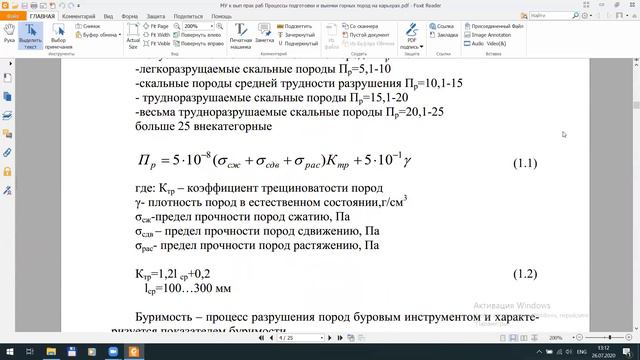640x360 pixels.
Task: Open digital signatures panel in sidebar
Action: [7, 190]
